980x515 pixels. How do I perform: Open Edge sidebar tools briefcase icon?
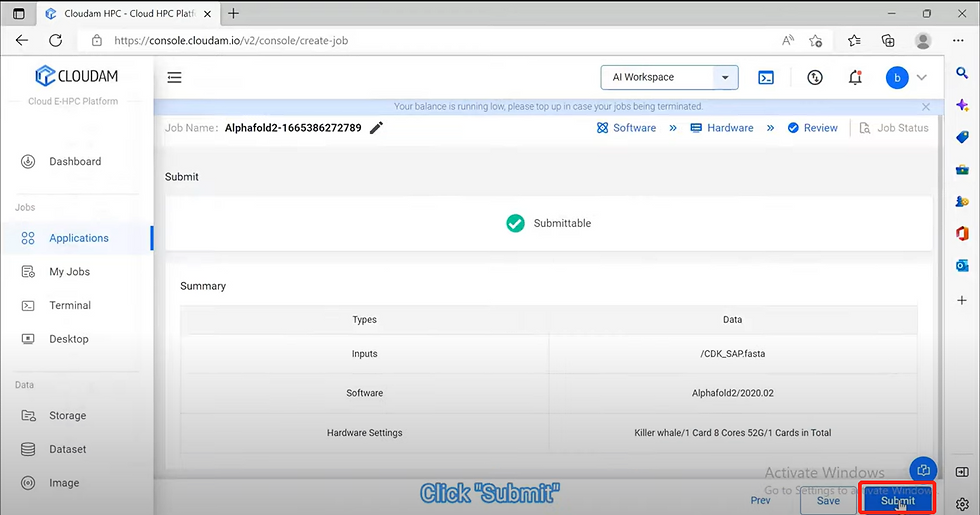tap(962, 169)
